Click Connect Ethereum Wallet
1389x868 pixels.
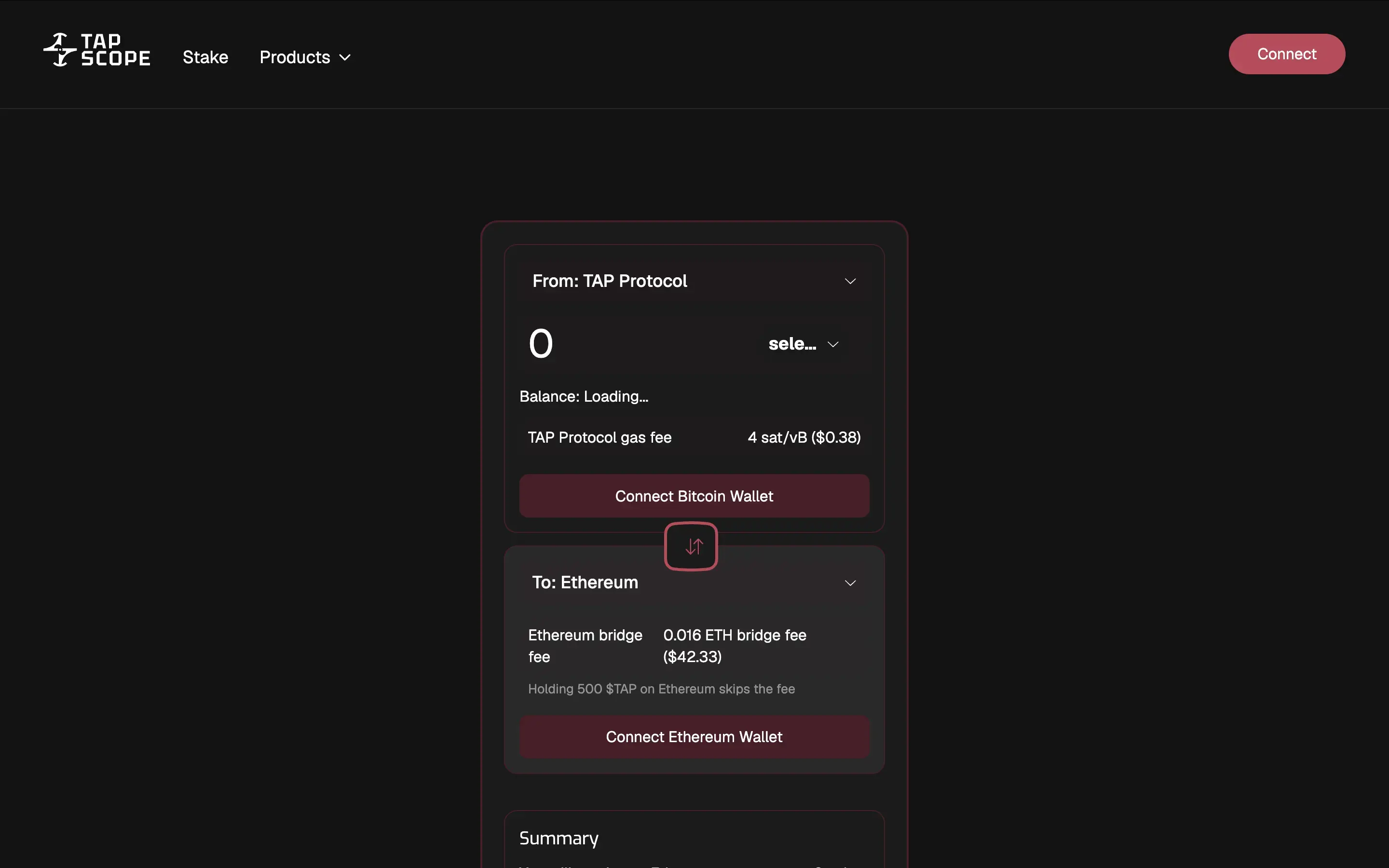point(694,736)
